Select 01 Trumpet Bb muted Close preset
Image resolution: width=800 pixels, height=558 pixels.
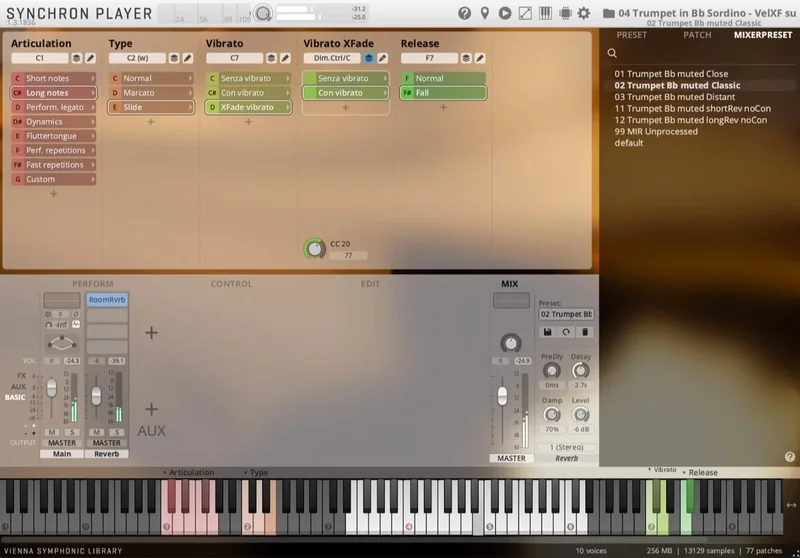[x=671, y=74]
